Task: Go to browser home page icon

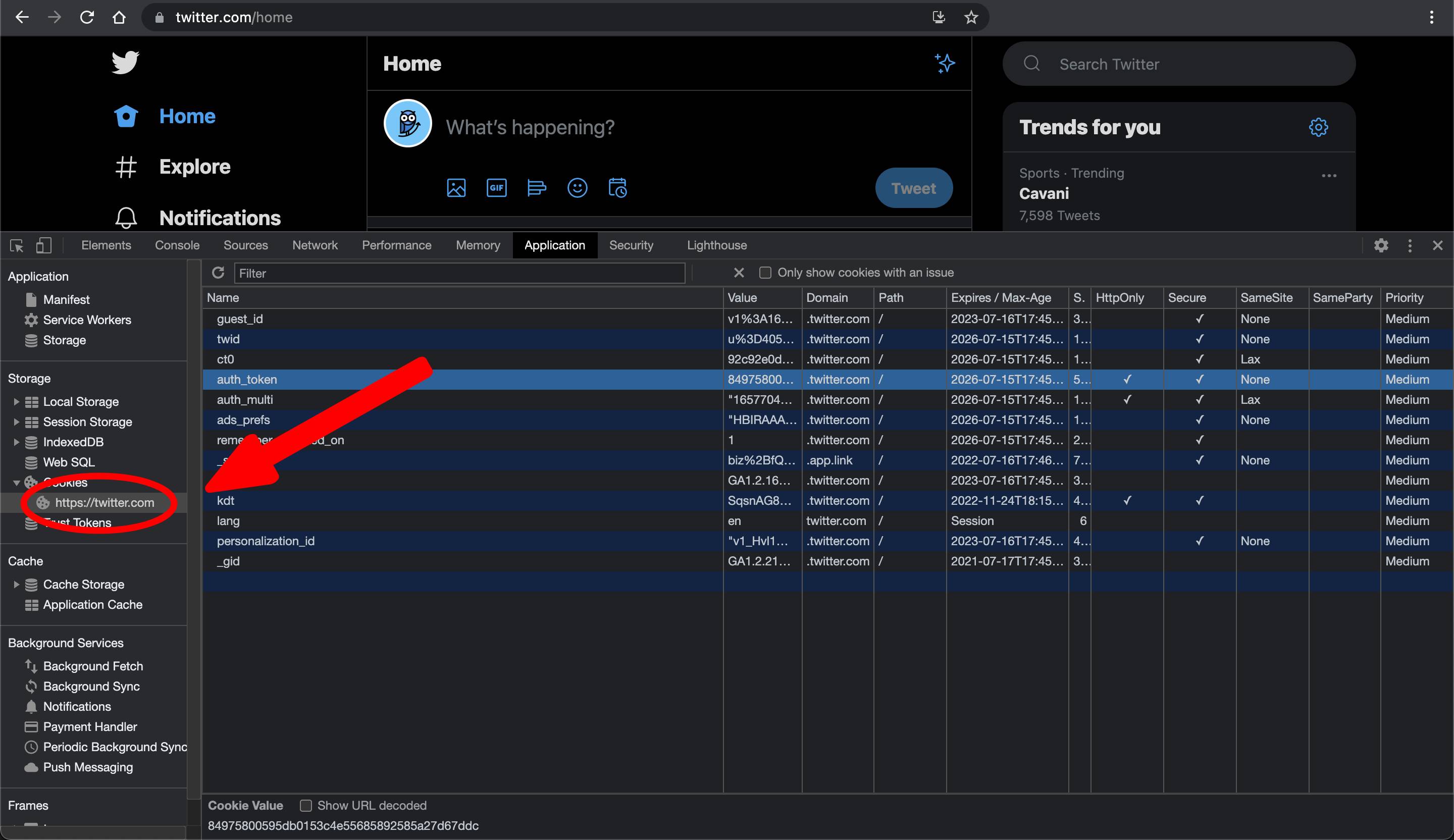Action: [x=119, y=17]
